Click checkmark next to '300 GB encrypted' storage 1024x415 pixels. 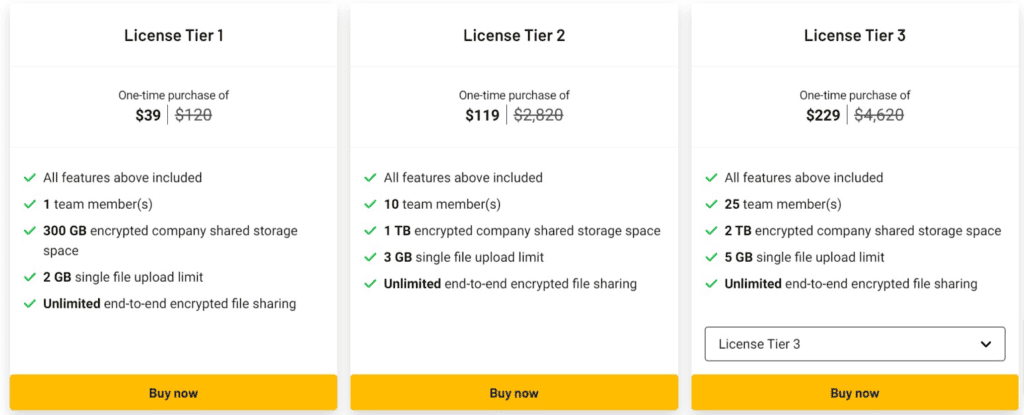click(30, 231)
